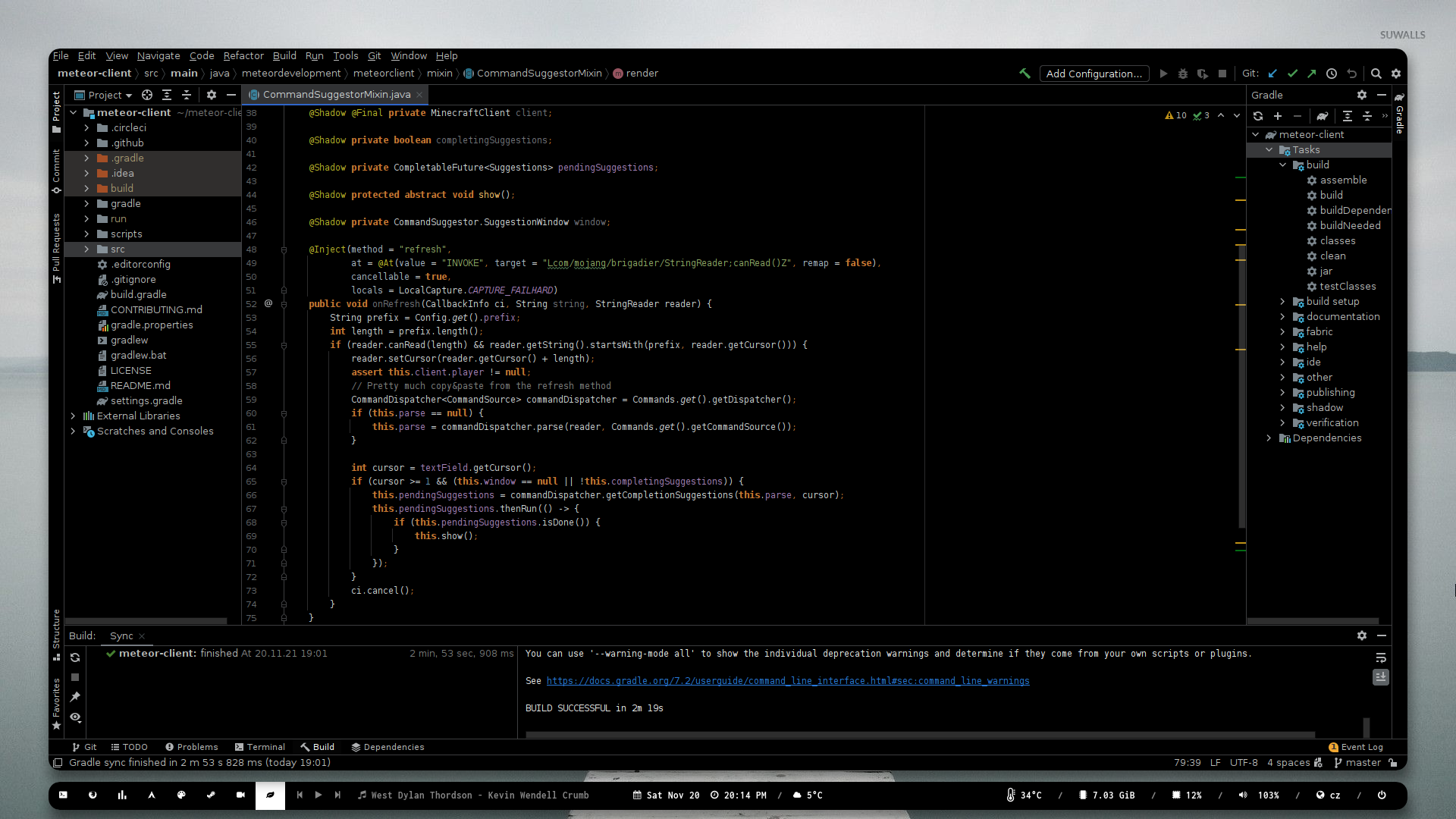Screen dimensions: 1456x819
Task: Toggle the eye view icon in Build panel
Action: [75, 717]
